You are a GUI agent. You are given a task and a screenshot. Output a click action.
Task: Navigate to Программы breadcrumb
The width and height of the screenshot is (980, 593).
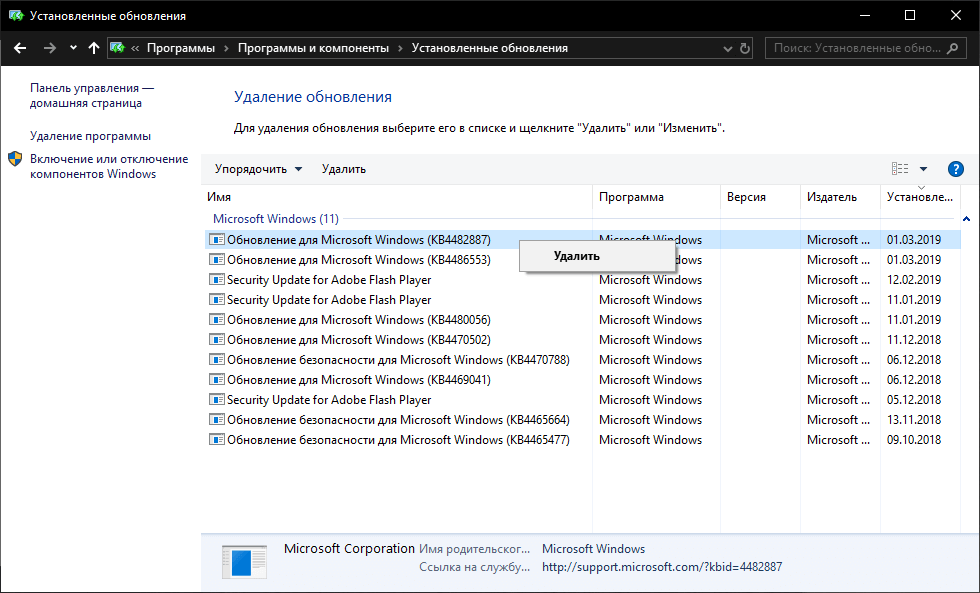click(181, 48)
